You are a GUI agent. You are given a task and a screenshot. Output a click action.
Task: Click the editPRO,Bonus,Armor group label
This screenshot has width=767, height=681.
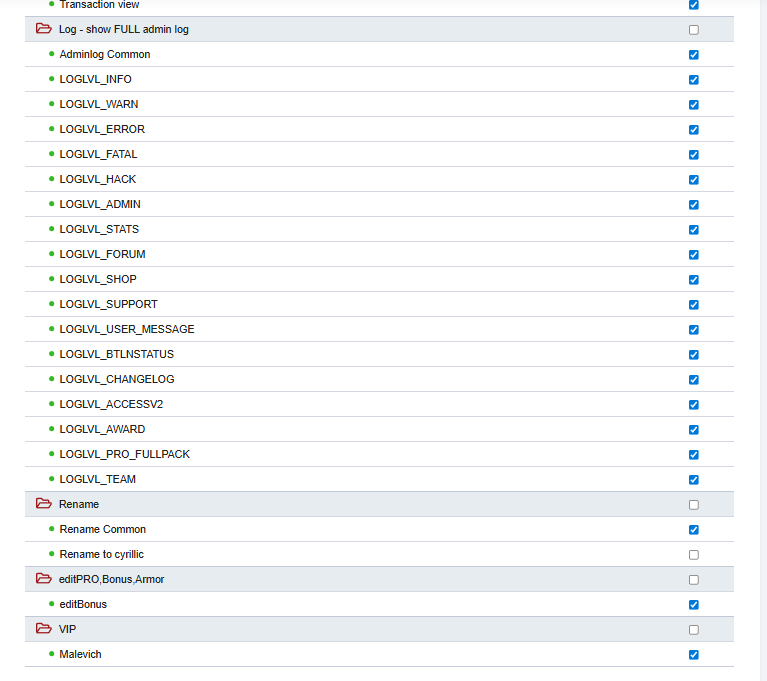click(112, 579)
